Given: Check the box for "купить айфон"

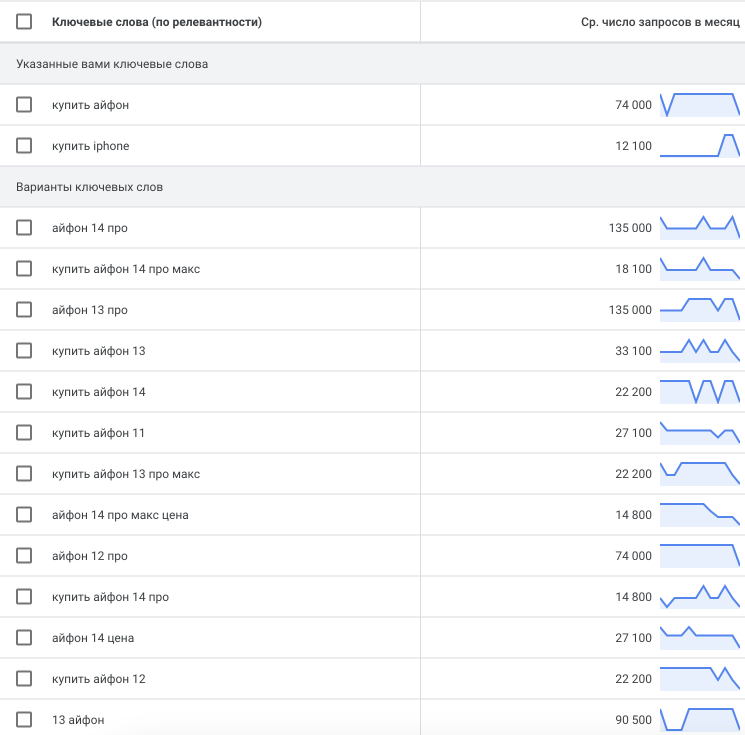Looking at the screenshot, I should coord(24,105).
